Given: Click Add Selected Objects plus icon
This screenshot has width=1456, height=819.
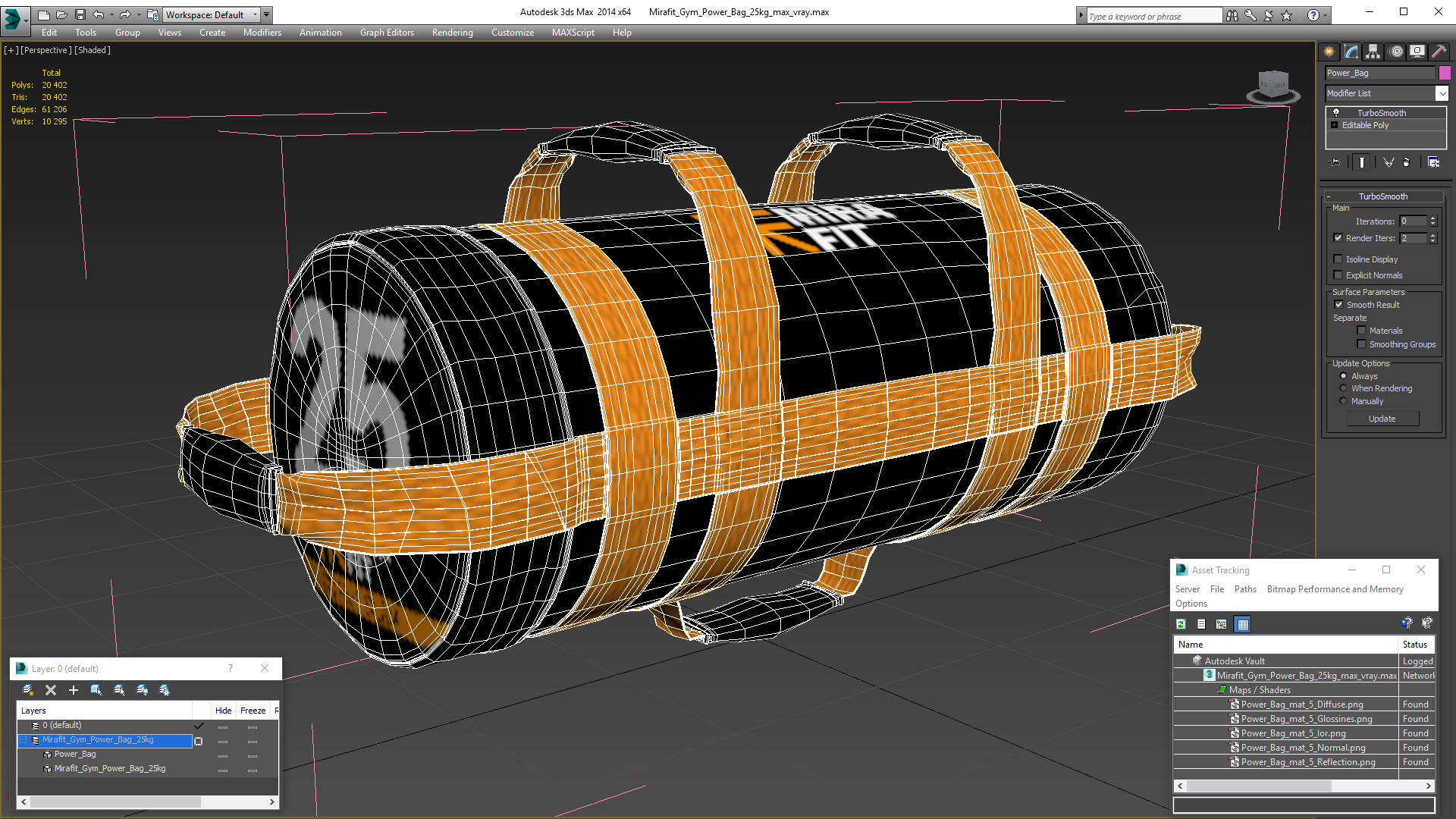Looking at the screenshot, I should click(x=74, y=690).
